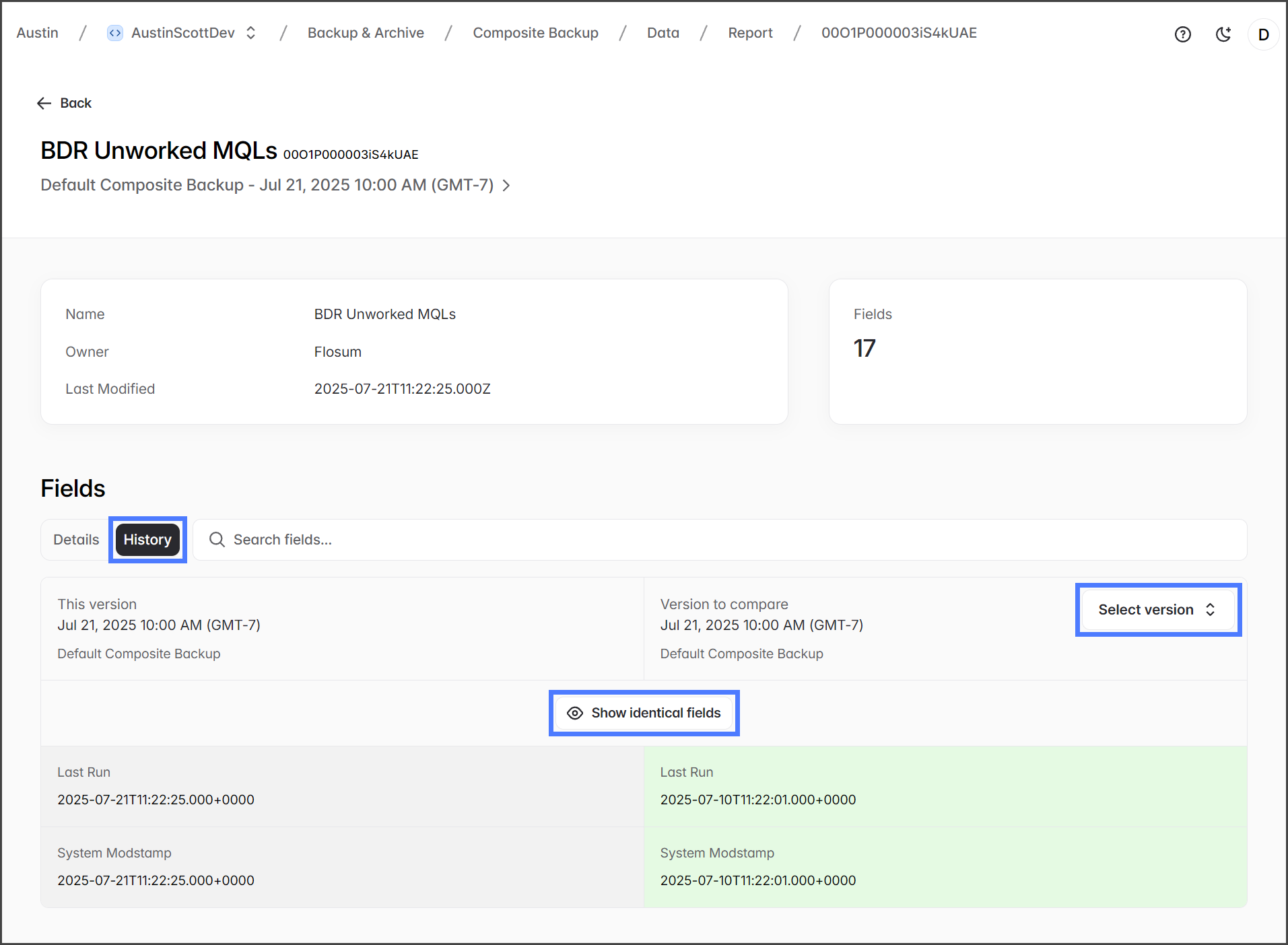The width and height of the screenshot is (1288, 945).
Task: Open the Report breadcrumb link
Action: [x=750, y=33]
